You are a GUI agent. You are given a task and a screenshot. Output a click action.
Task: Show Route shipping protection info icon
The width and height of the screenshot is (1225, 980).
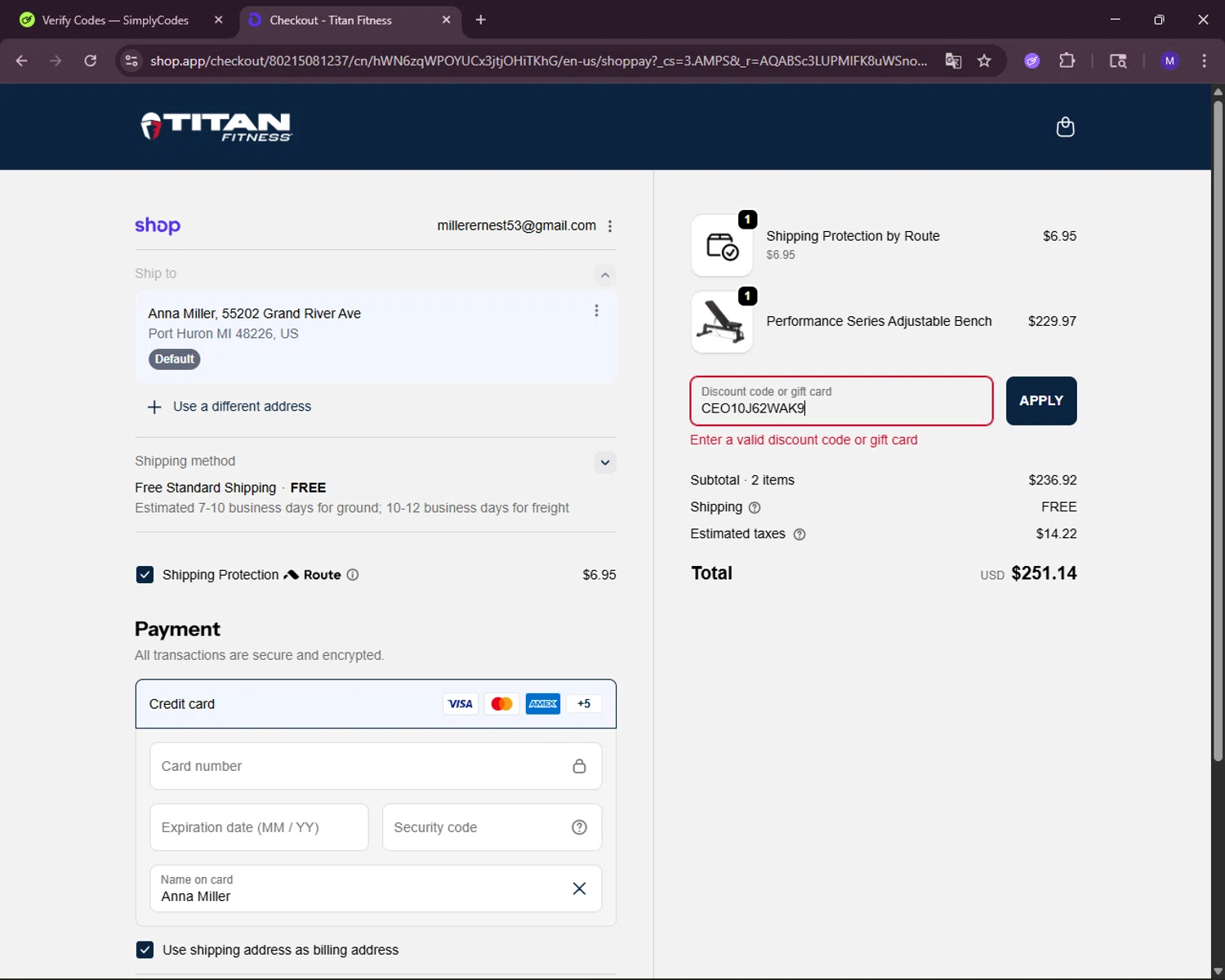pos(353,575)
